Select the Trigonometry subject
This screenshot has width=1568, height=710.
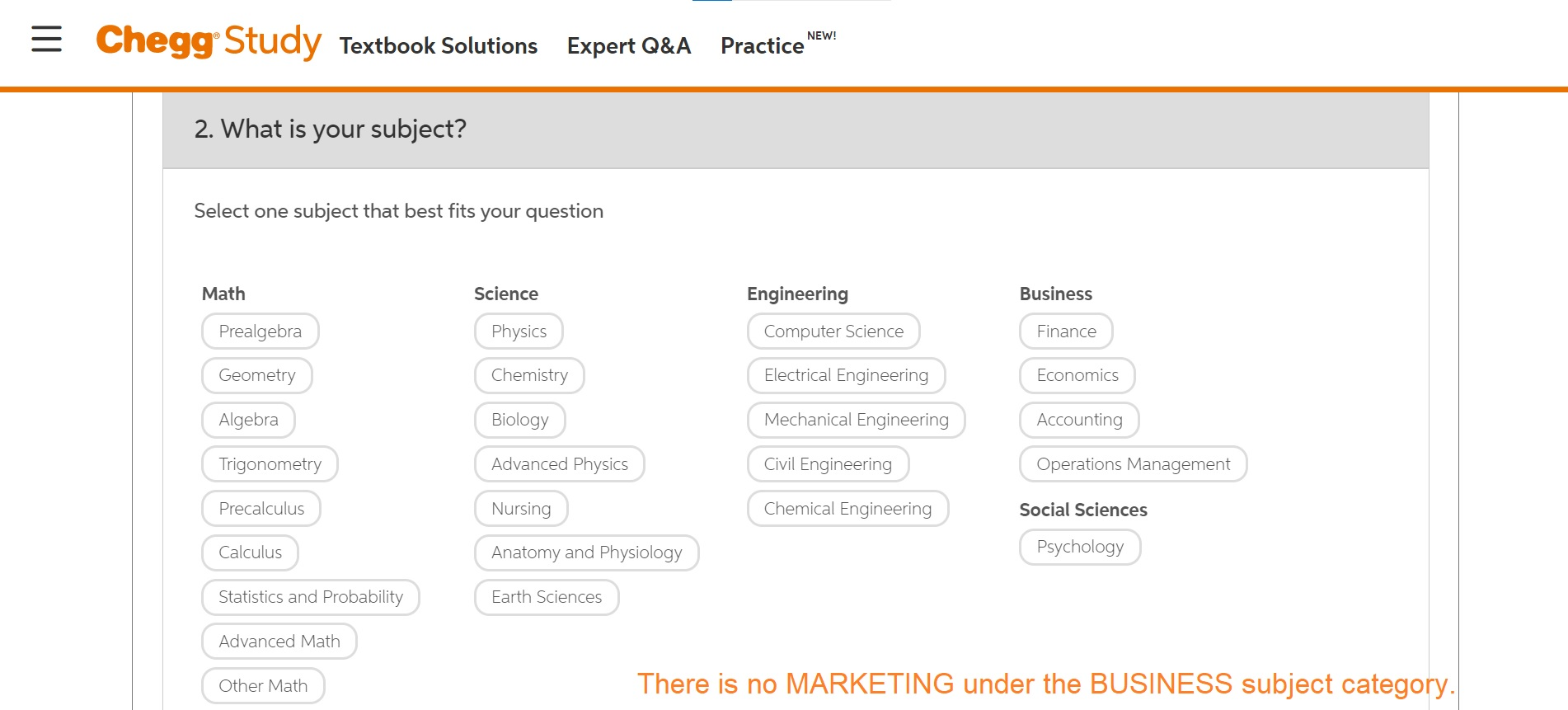(270, 463)
